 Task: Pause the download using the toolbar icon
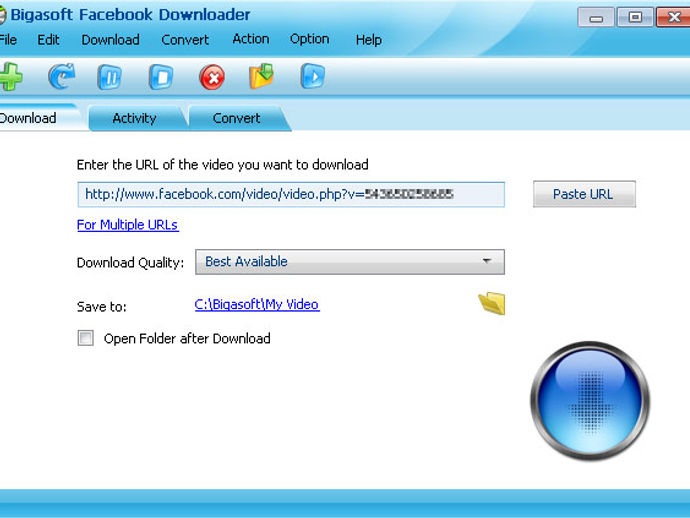110,77
